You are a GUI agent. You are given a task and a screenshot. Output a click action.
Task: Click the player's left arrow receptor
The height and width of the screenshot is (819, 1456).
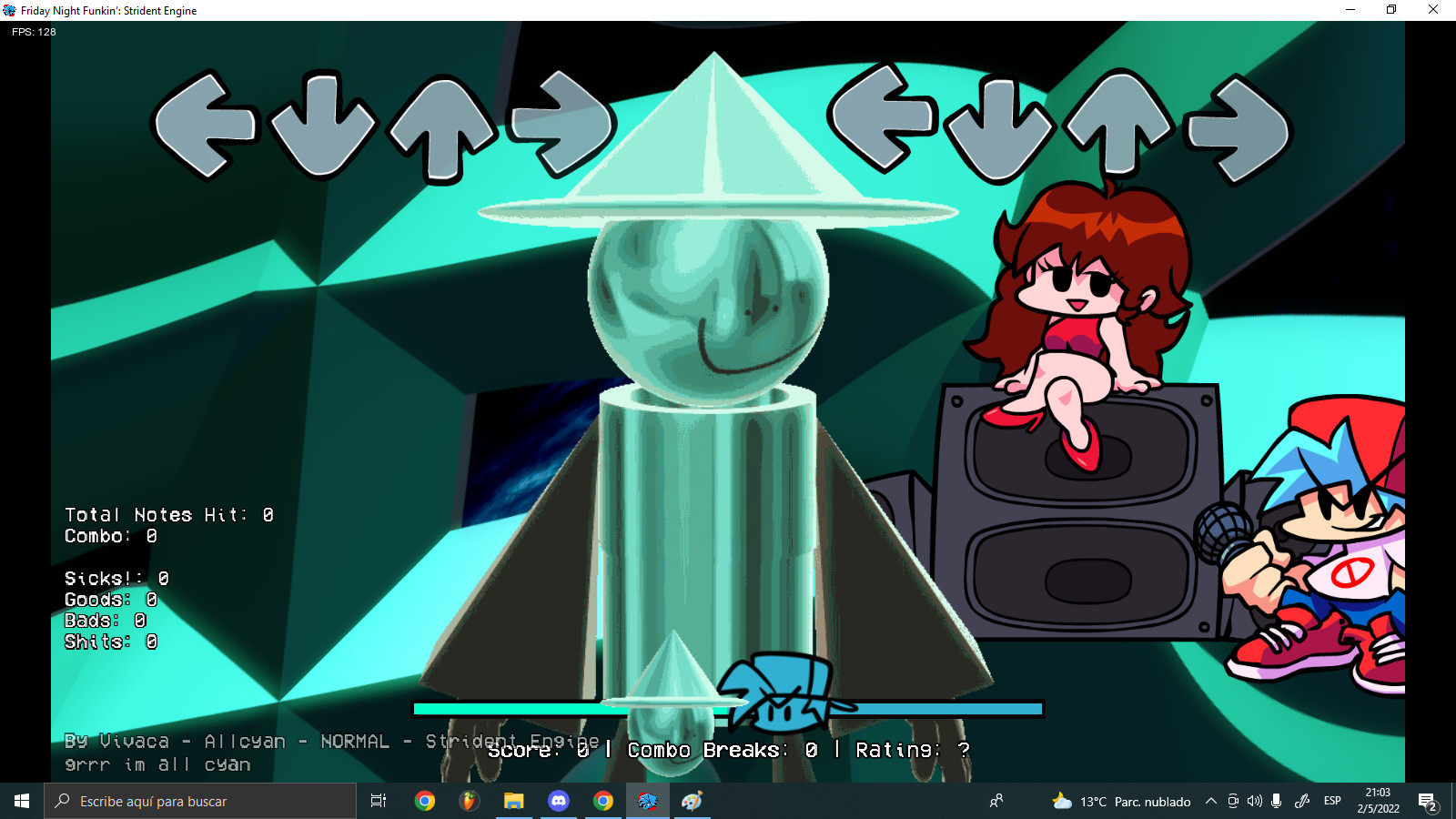(x=881, y=118)
